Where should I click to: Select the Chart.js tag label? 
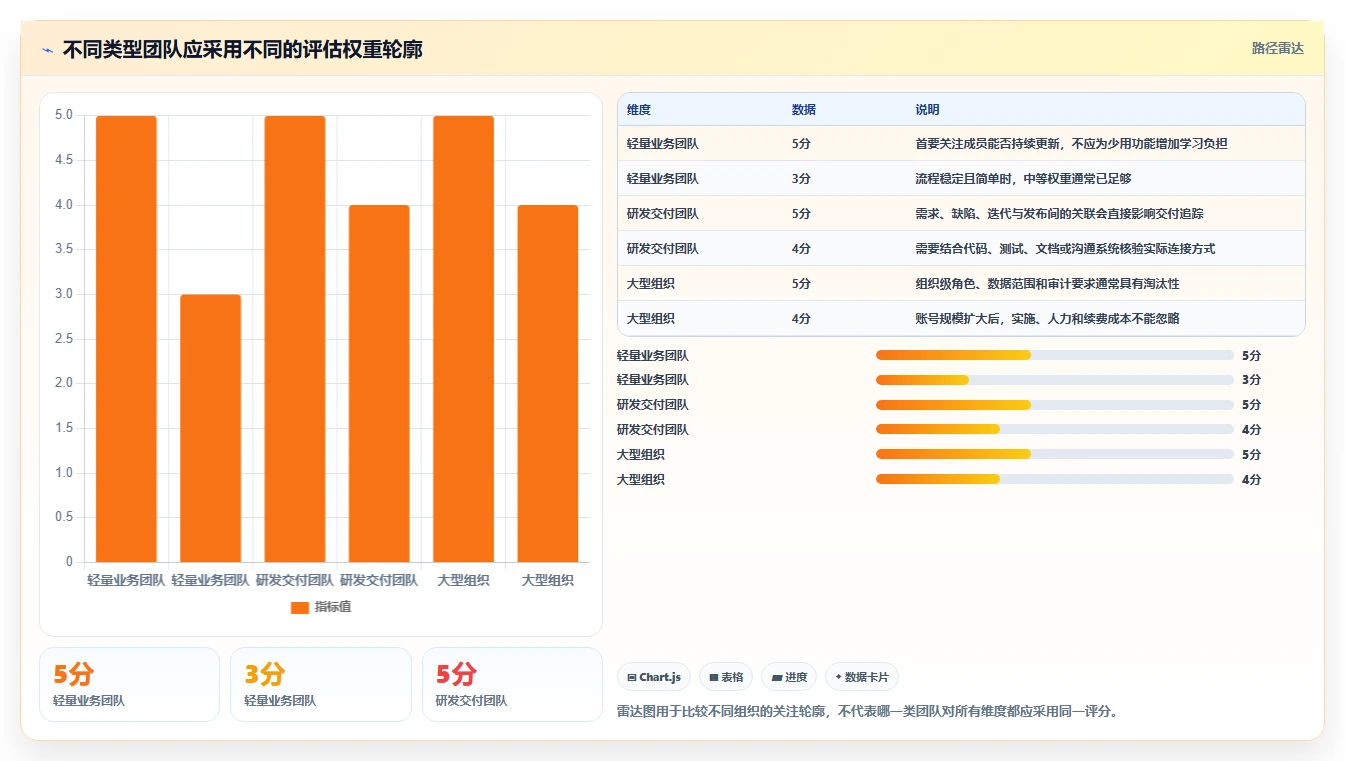660,677
